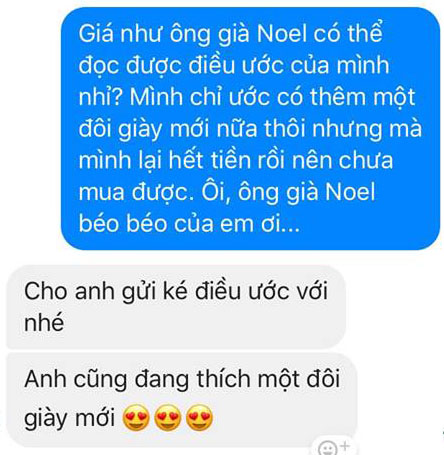
Task: Click the word "nhé" in the gray reply
Action: point(44,323)
